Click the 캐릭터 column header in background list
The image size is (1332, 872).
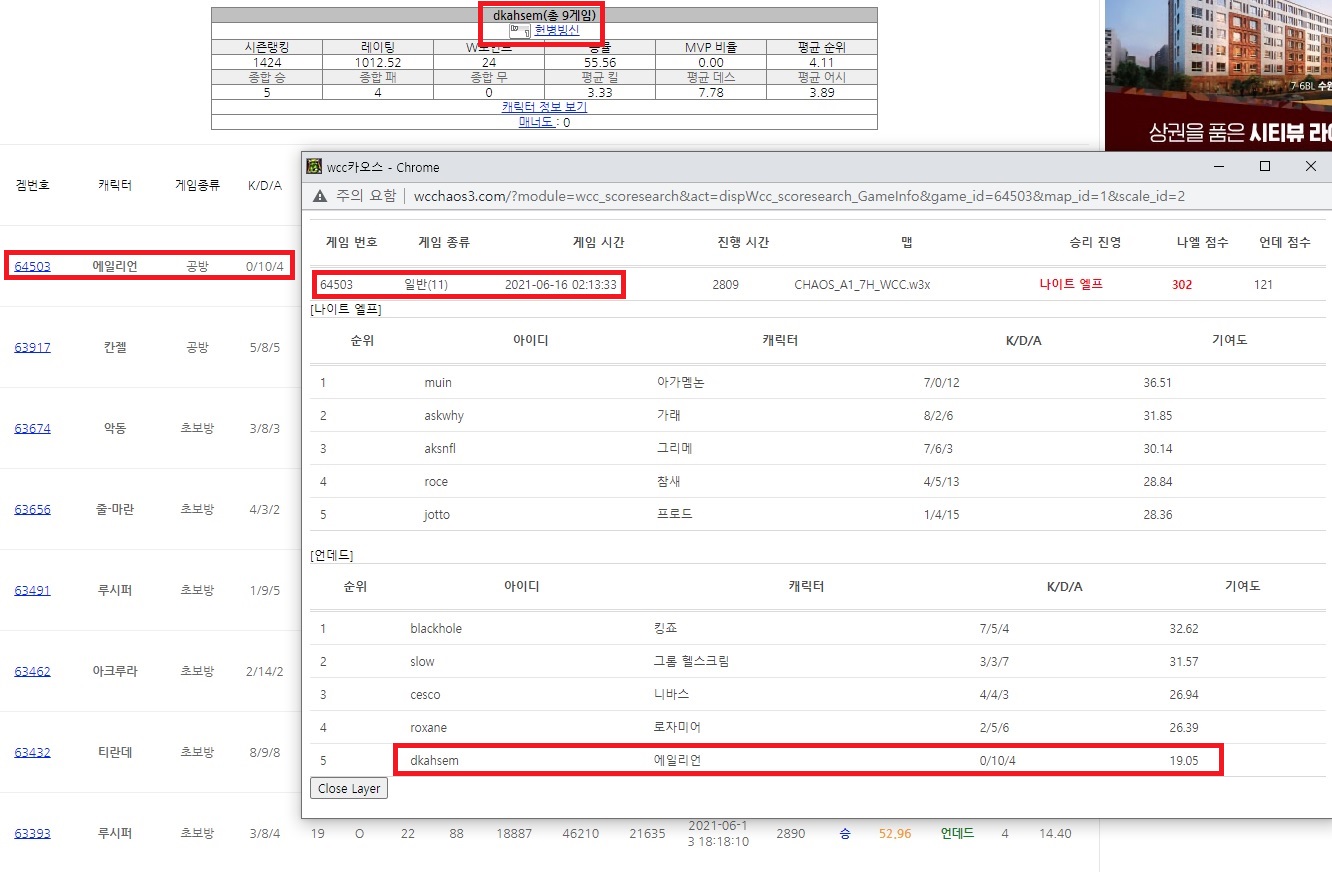tap(115, 185)
